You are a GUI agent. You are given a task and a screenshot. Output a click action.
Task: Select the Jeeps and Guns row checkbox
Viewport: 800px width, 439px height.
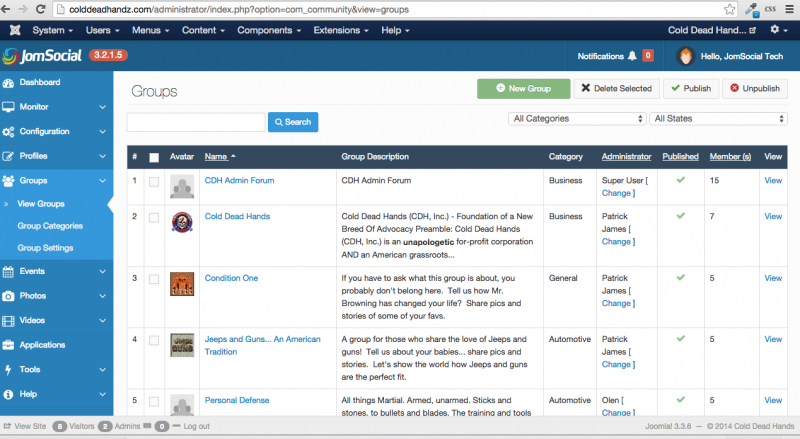pyautogui.click(x=154, y=340)
